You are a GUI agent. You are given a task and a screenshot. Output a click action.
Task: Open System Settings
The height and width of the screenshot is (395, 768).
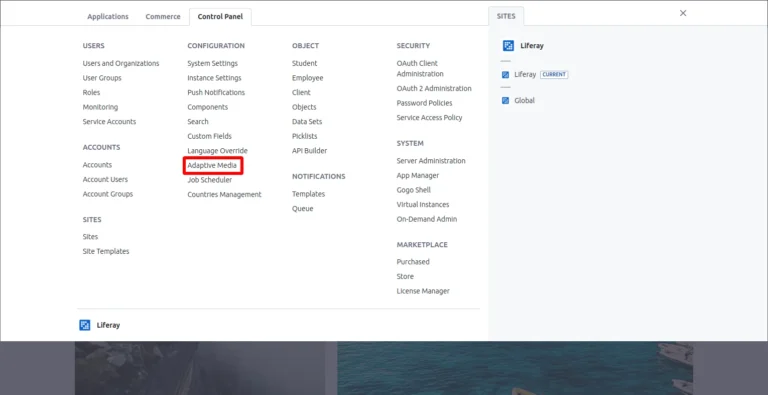(x=213, y=63)
